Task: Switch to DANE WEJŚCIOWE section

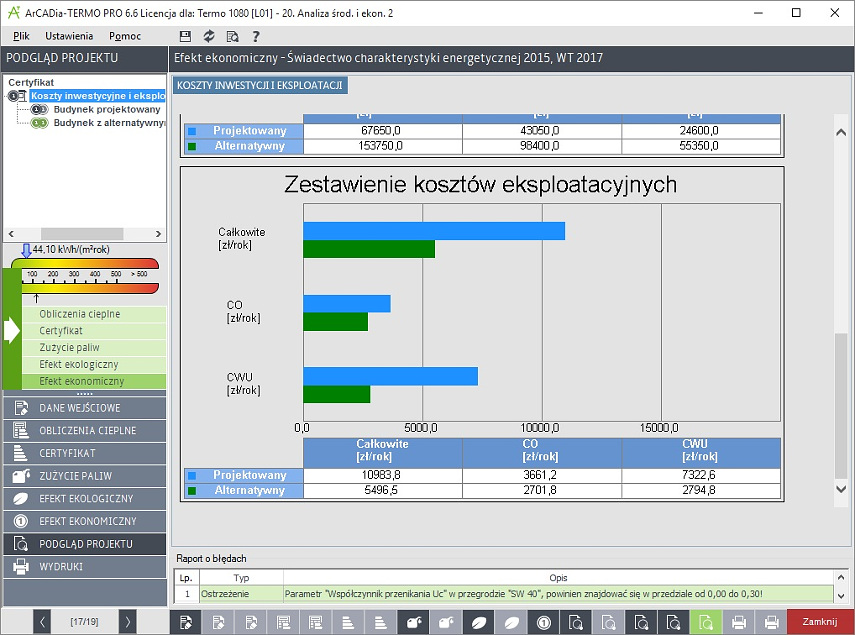Action: point(85,408)
